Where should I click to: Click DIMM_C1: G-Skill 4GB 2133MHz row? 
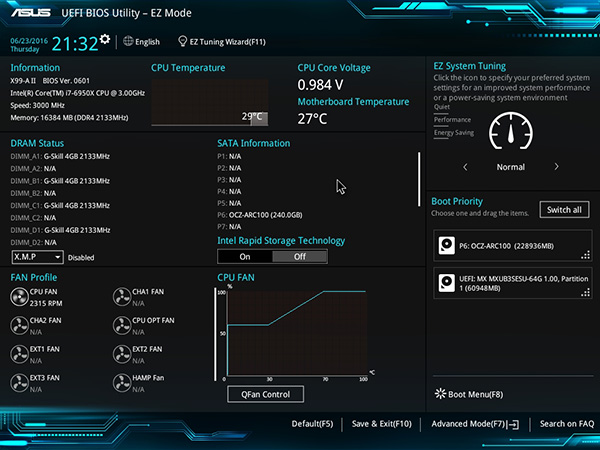coord(60,205)
